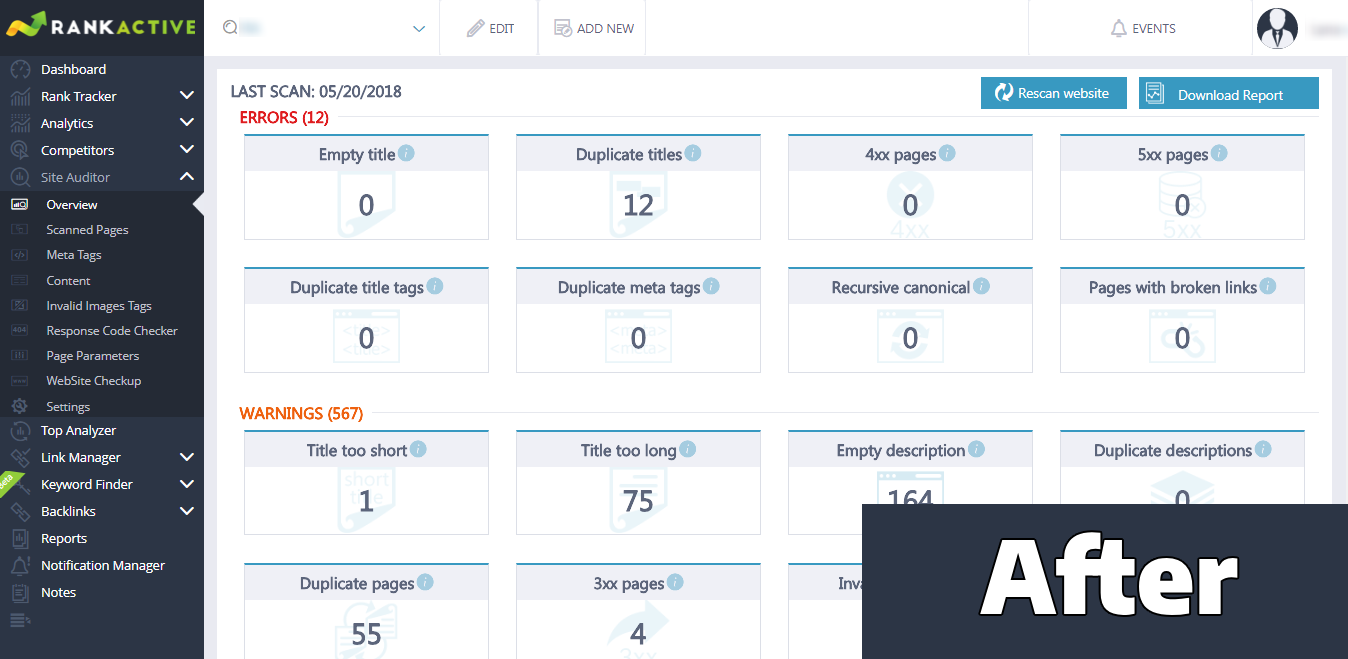This screenshot has height=659, width=1348.
Task: Click info icon next to Title too long
Action: click(x=687, y=449)
